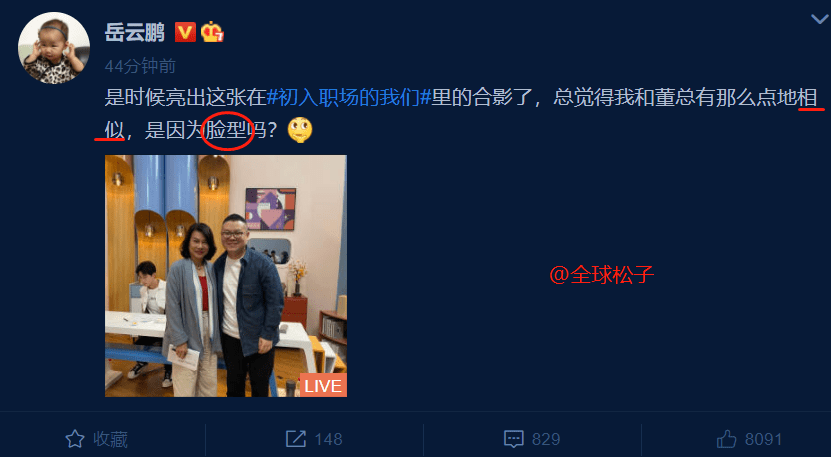
Task: Click the repost share icon
Action: [296, 439]
